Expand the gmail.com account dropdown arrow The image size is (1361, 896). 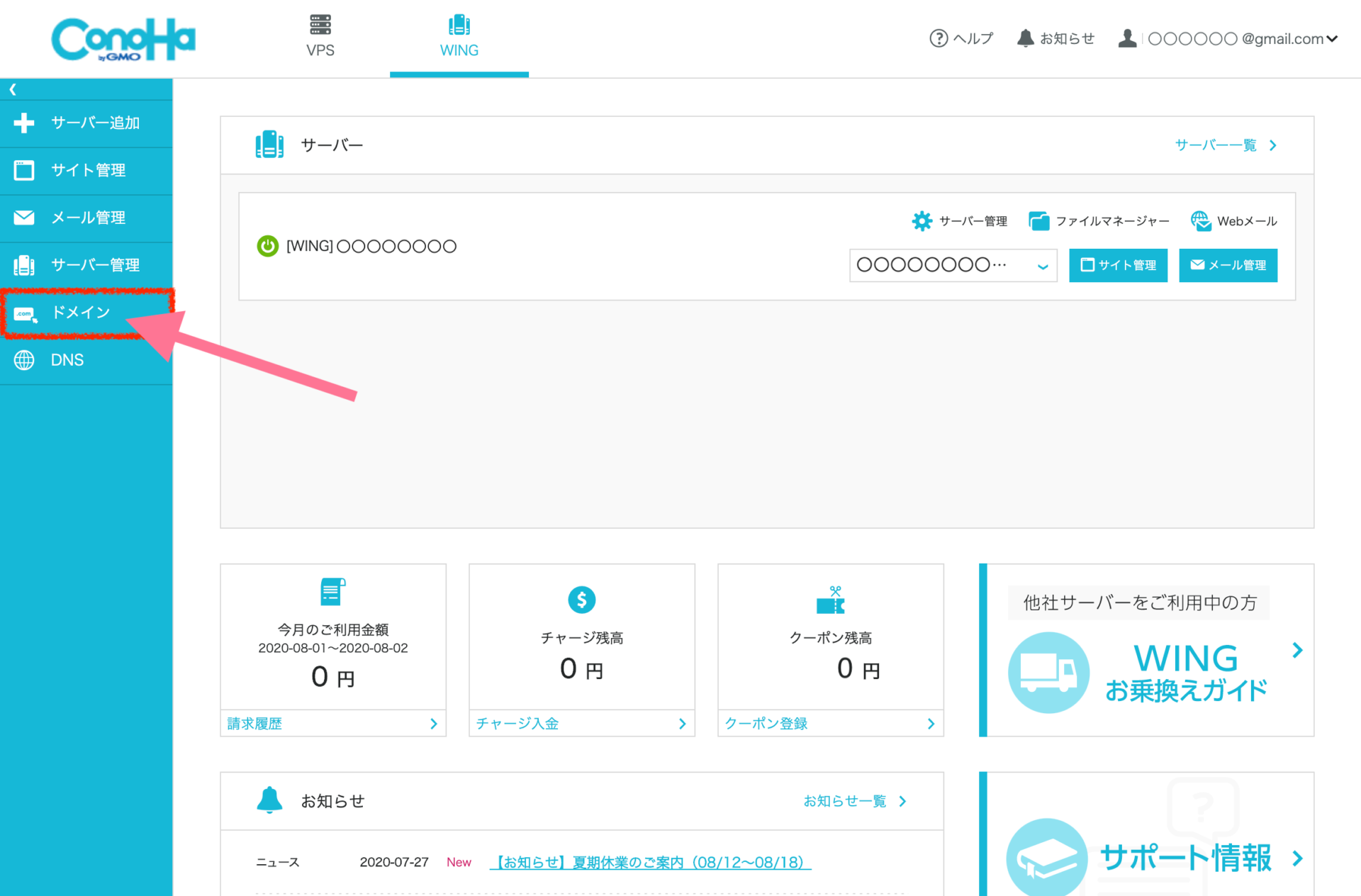point(1332,39)
